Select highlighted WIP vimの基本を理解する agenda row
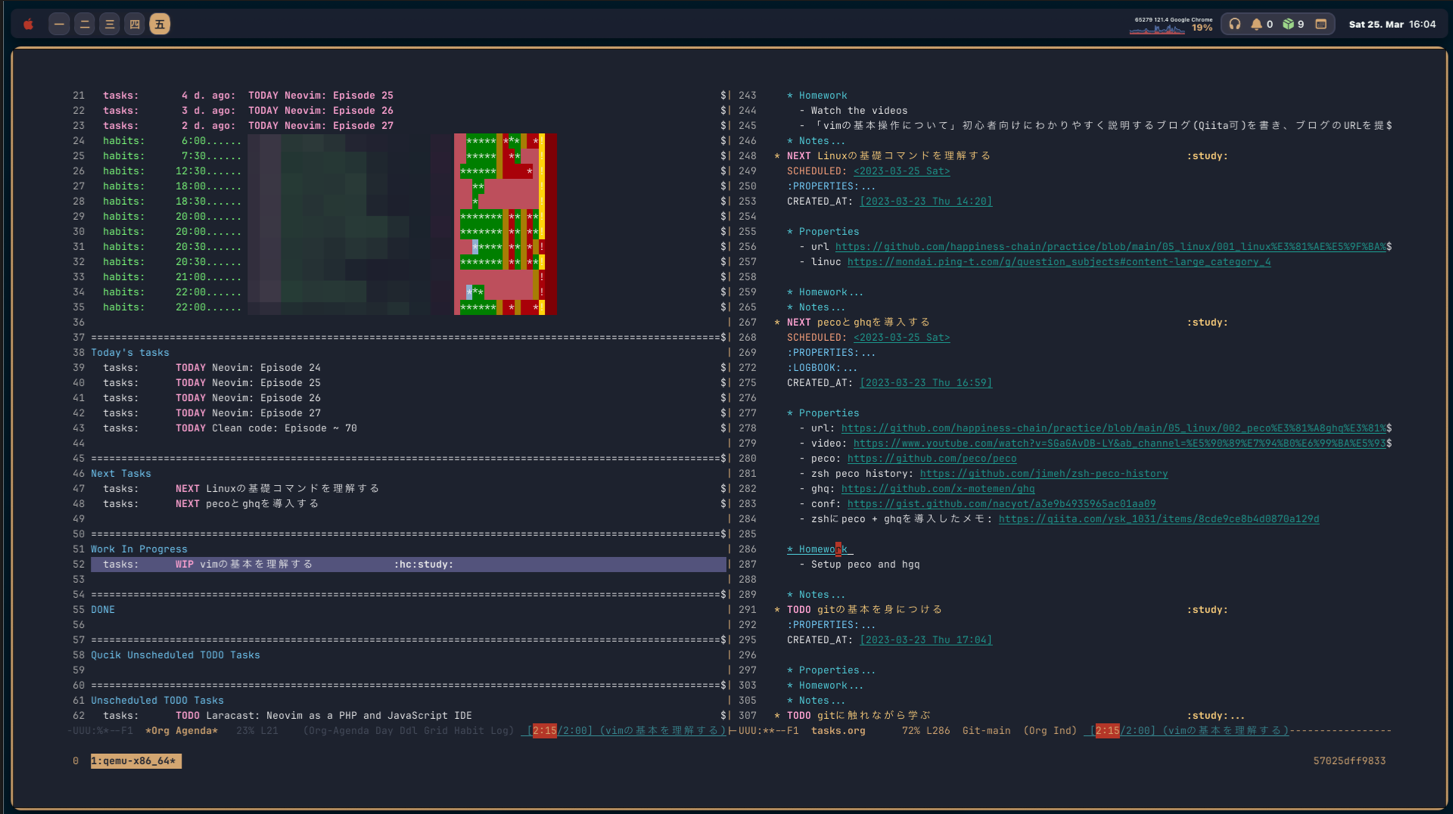The image size is (1453, 814). coord(408,564)
